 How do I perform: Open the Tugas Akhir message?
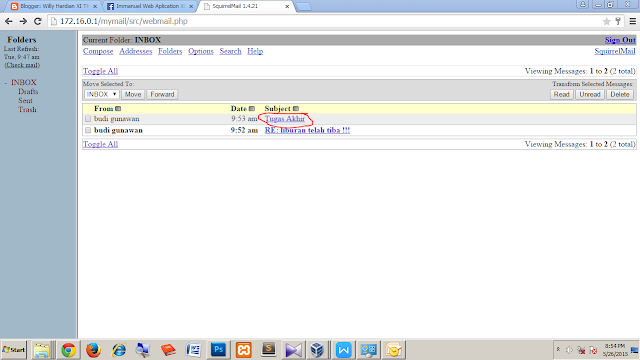(x=284, y=119)
